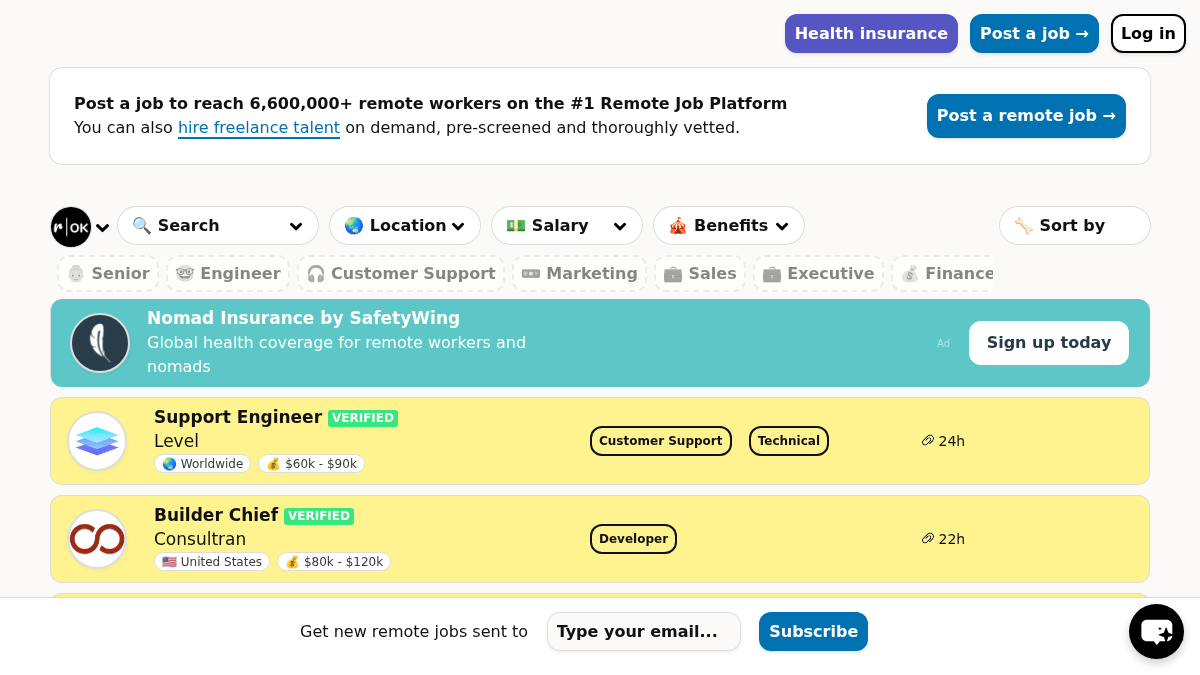
Task: Select the Marketing tag filter
Action: [580, 274]
